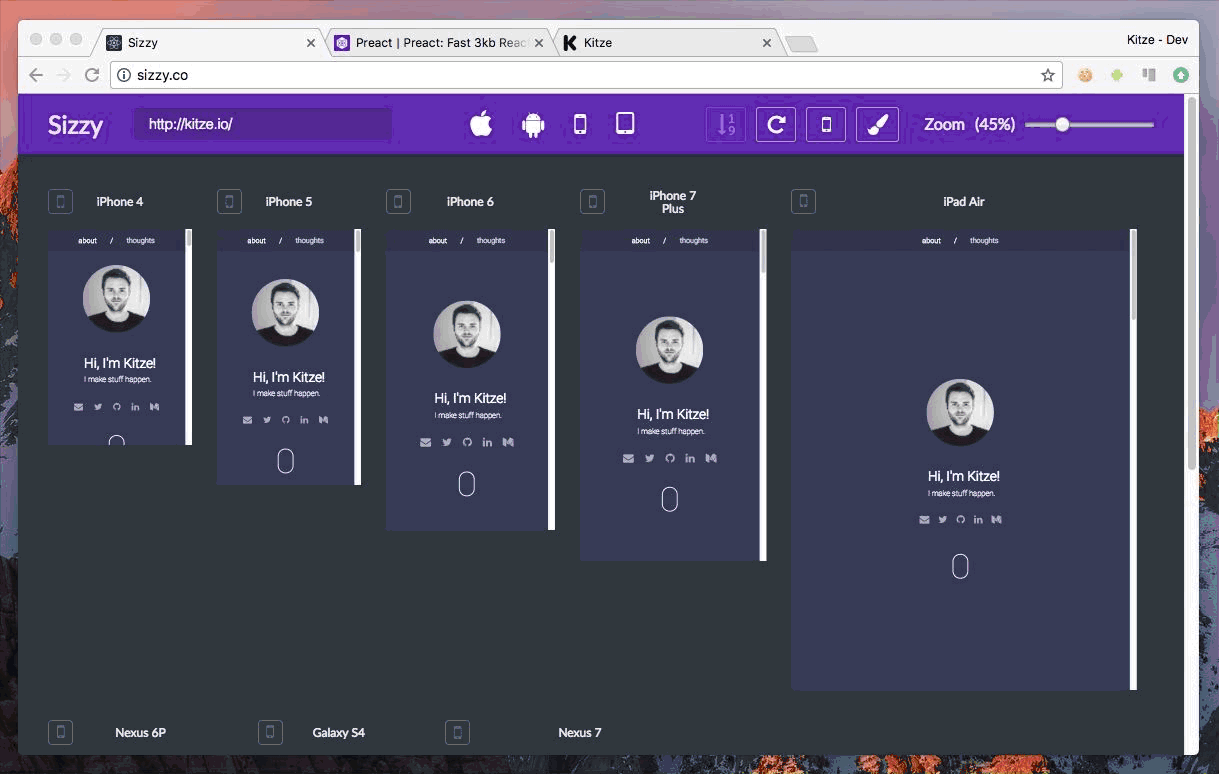Viewport: 1219px width, 774px height.
Task: Switch to the Sizzy browser tab
Action: pos(208,43)
